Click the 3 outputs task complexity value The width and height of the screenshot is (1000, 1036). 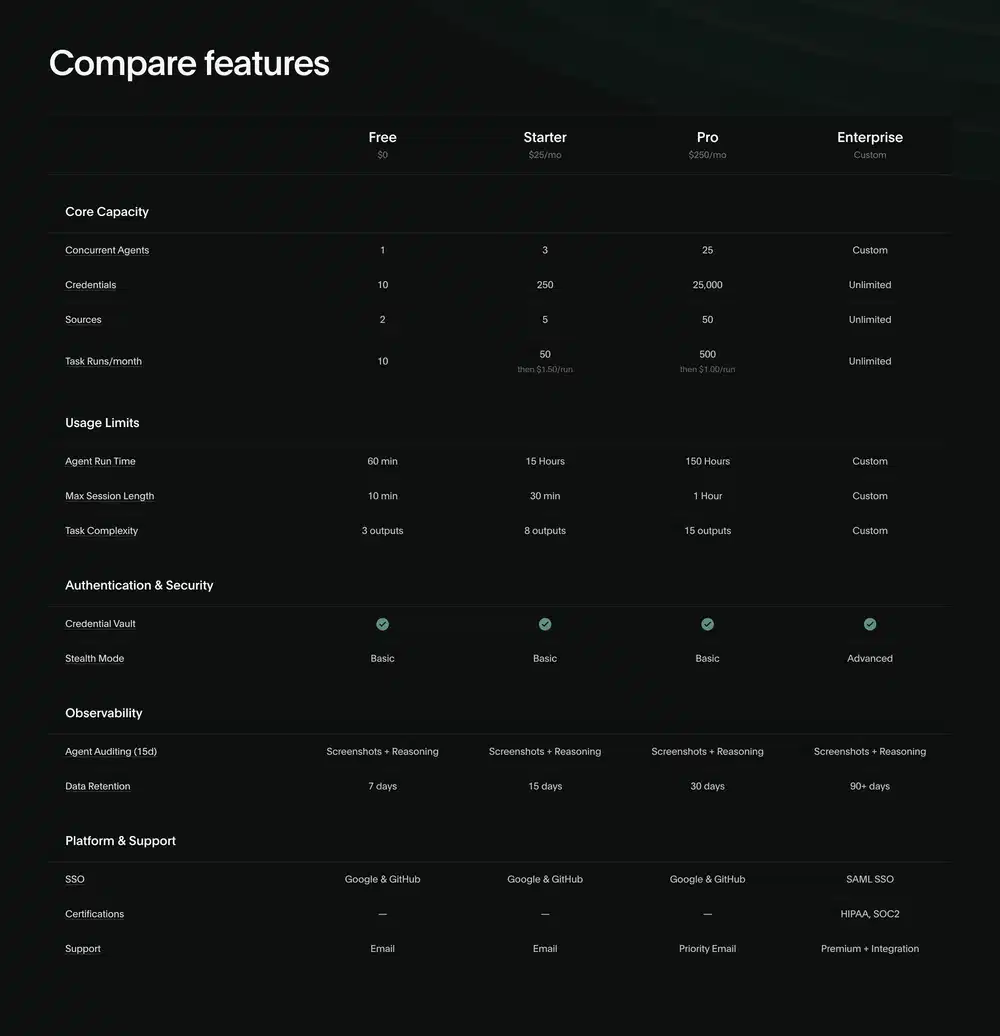[x=382, y=531]
